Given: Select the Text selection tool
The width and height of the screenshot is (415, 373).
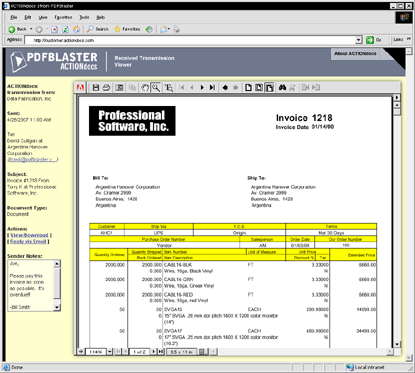Looking at the screenshot, I should tap(169, 88).
